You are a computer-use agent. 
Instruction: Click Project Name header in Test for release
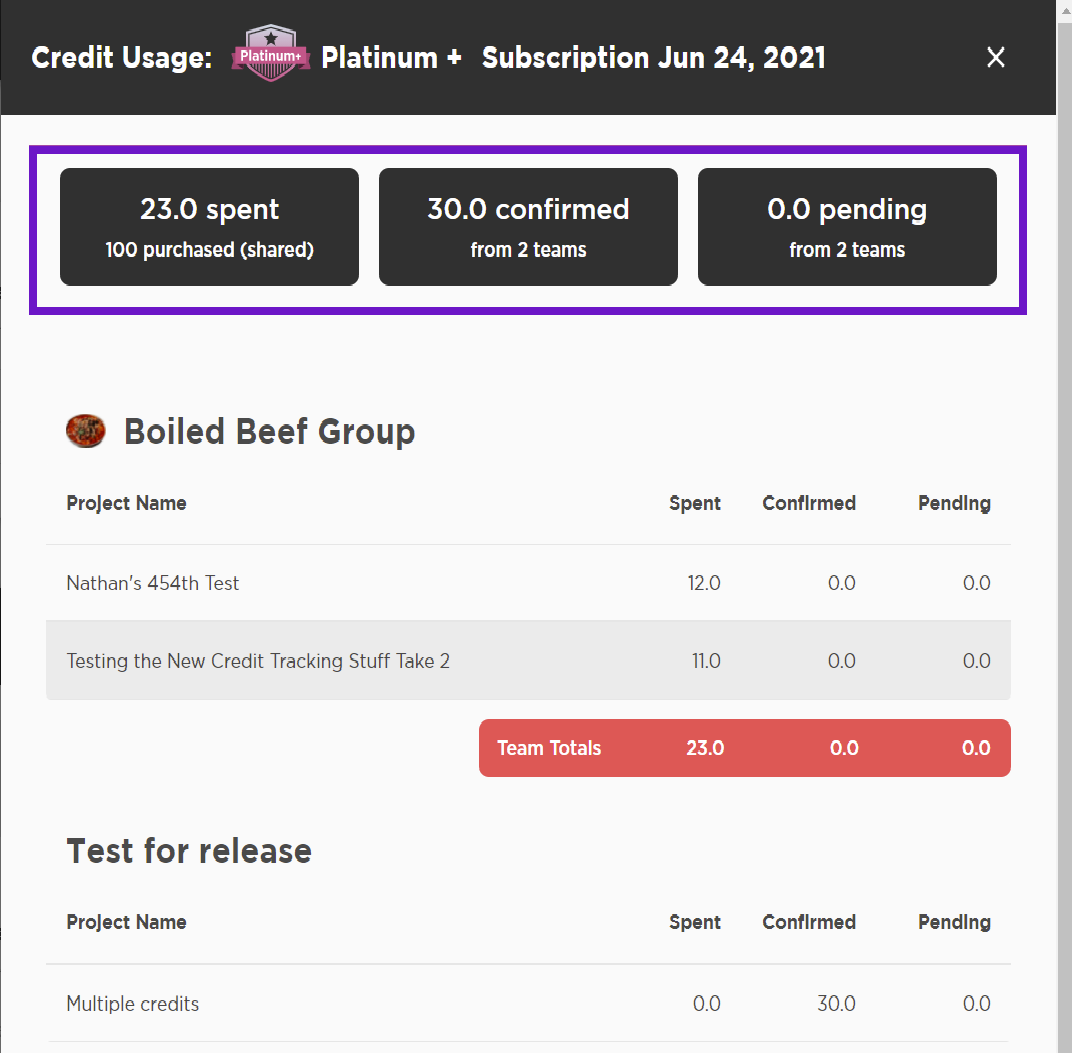[126, 923]
